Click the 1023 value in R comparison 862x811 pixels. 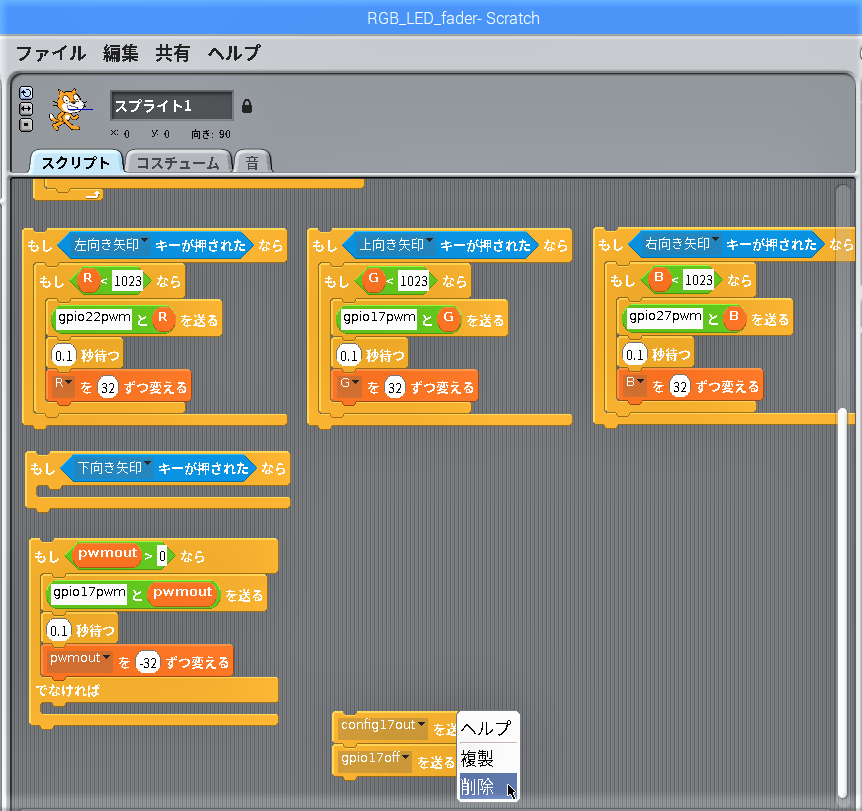[128, 281]
